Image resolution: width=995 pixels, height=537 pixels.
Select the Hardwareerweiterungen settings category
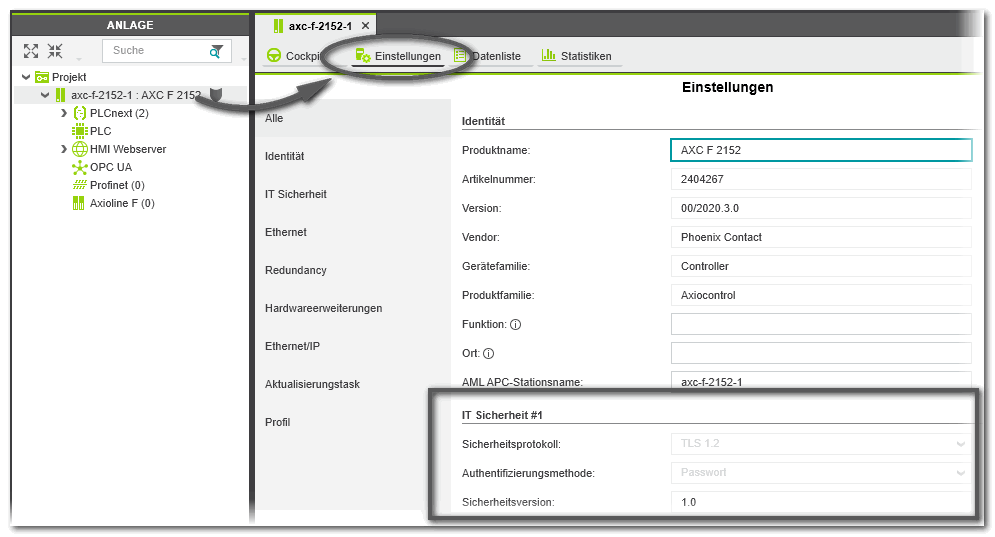pyautogui.click(x=353, y=308)
